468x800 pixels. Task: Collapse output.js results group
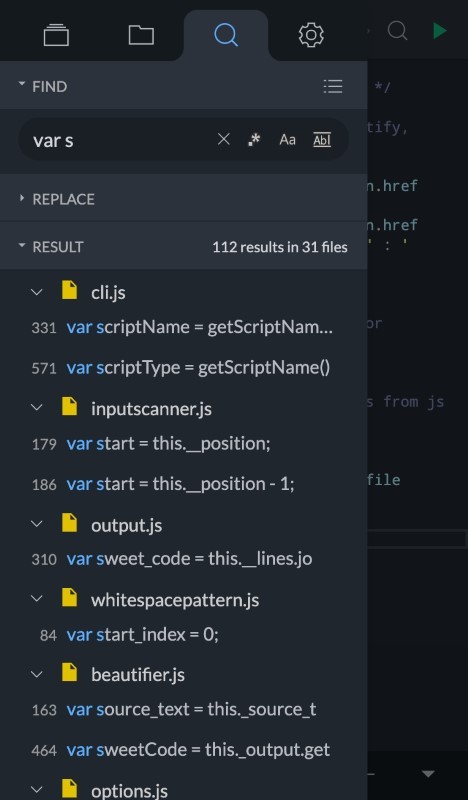pyautogui.click(x=37, y=524)
